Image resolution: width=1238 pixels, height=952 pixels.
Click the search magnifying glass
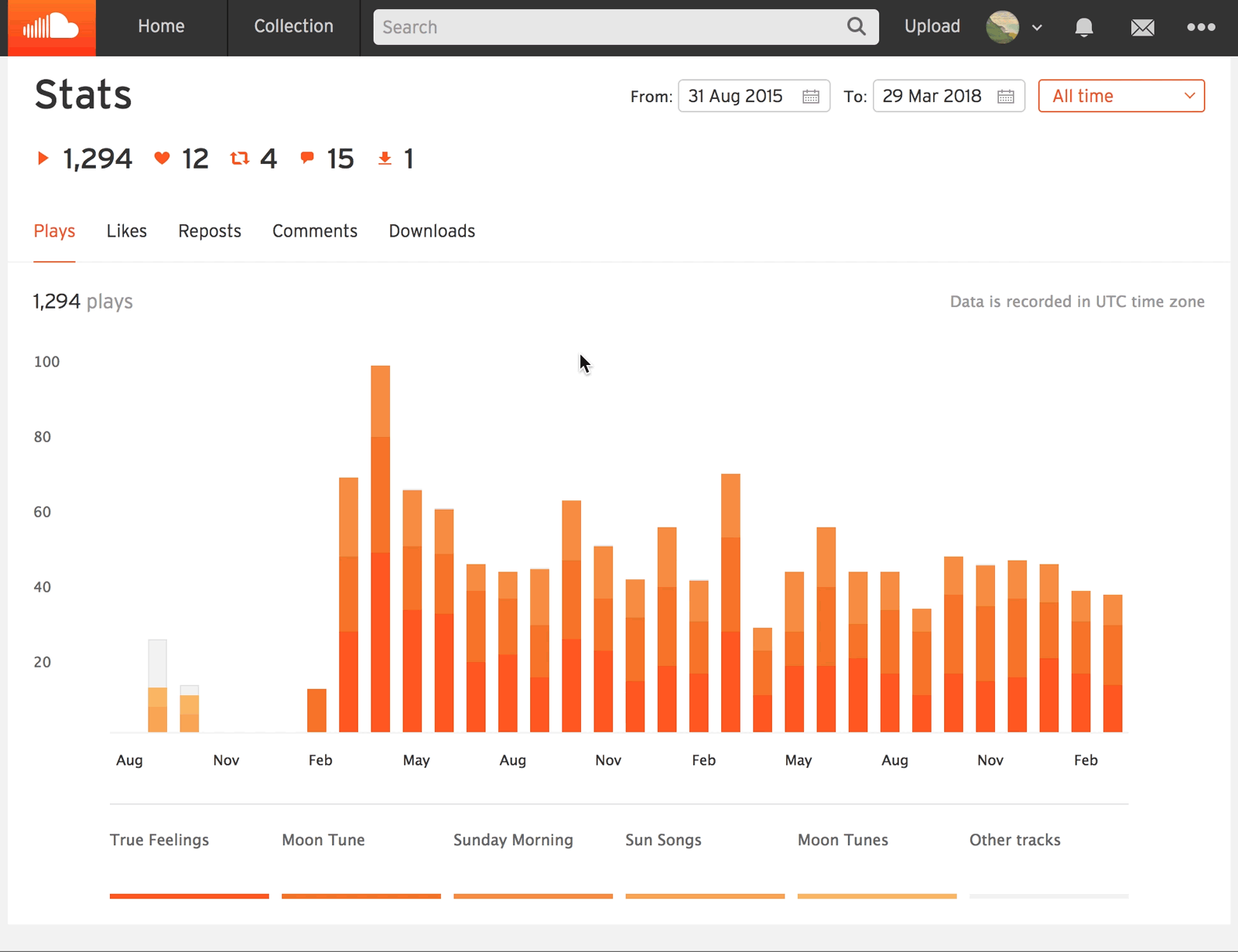tap(856, 26)
